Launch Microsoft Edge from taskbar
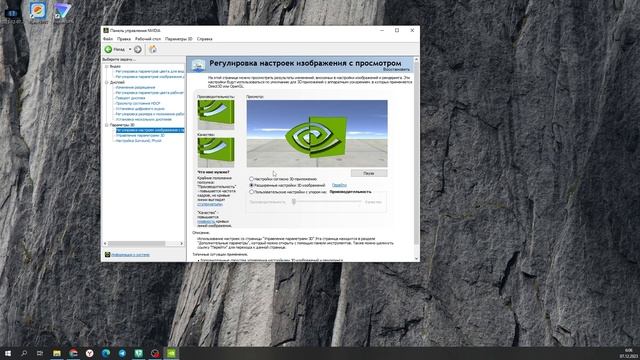The height and width of the screenshot is (360, 640). 106,353
